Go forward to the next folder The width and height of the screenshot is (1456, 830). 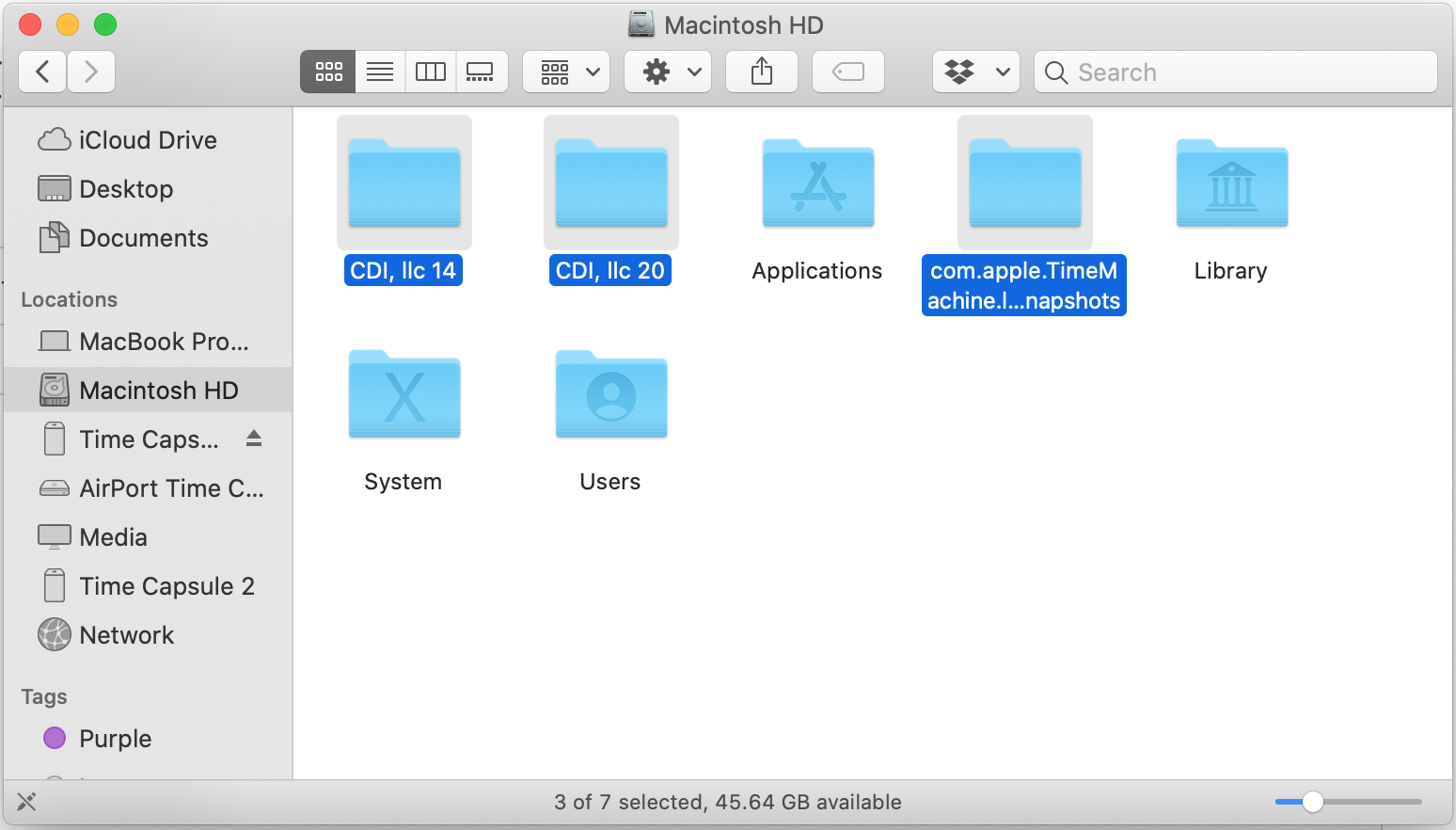(91, 72)
